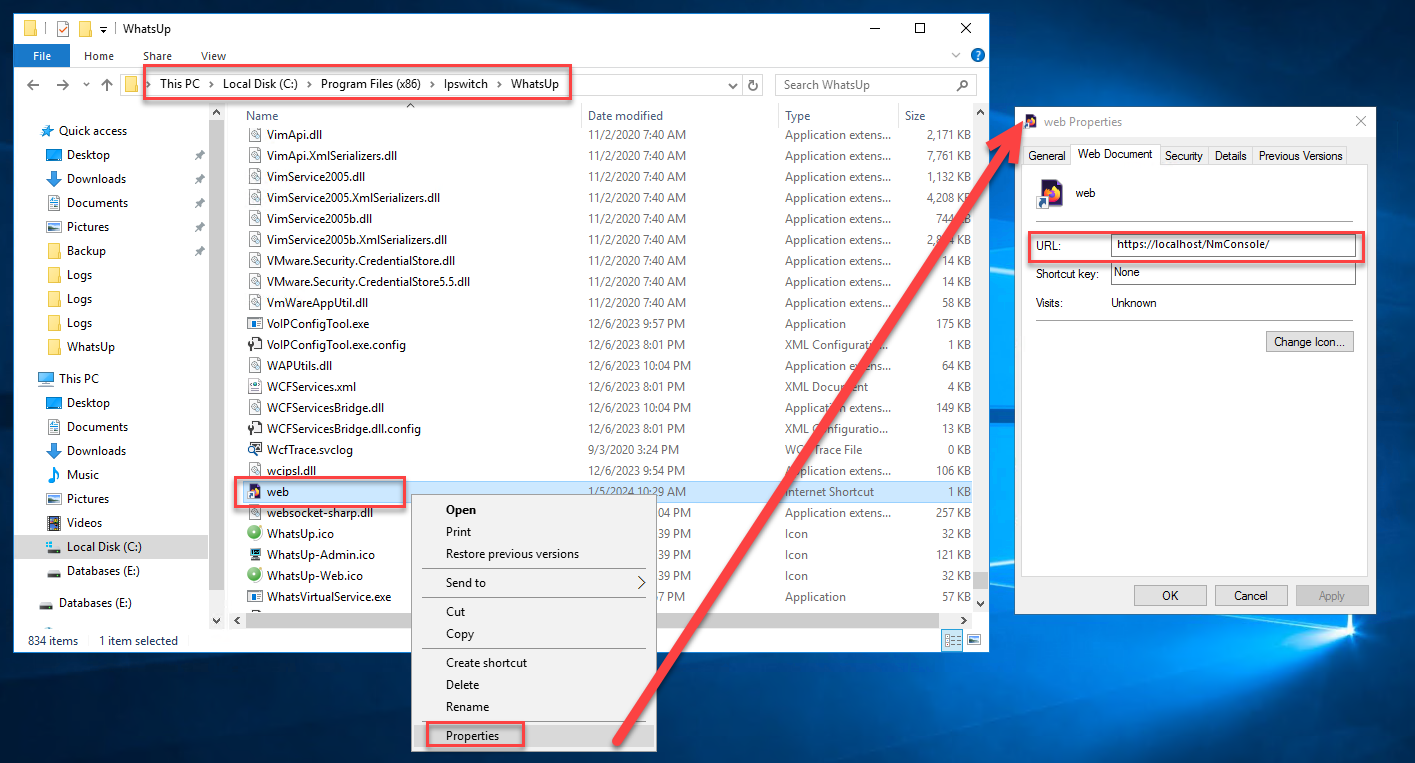Open address bar history dropdown
1415x763 pixels.
click(735, 85)
